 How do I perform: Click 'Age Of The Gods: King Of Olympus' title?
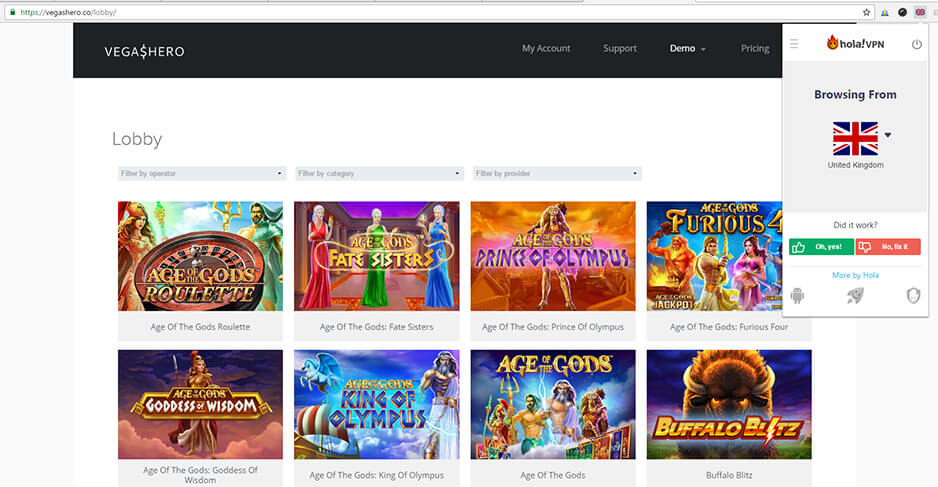click(377, 475)
